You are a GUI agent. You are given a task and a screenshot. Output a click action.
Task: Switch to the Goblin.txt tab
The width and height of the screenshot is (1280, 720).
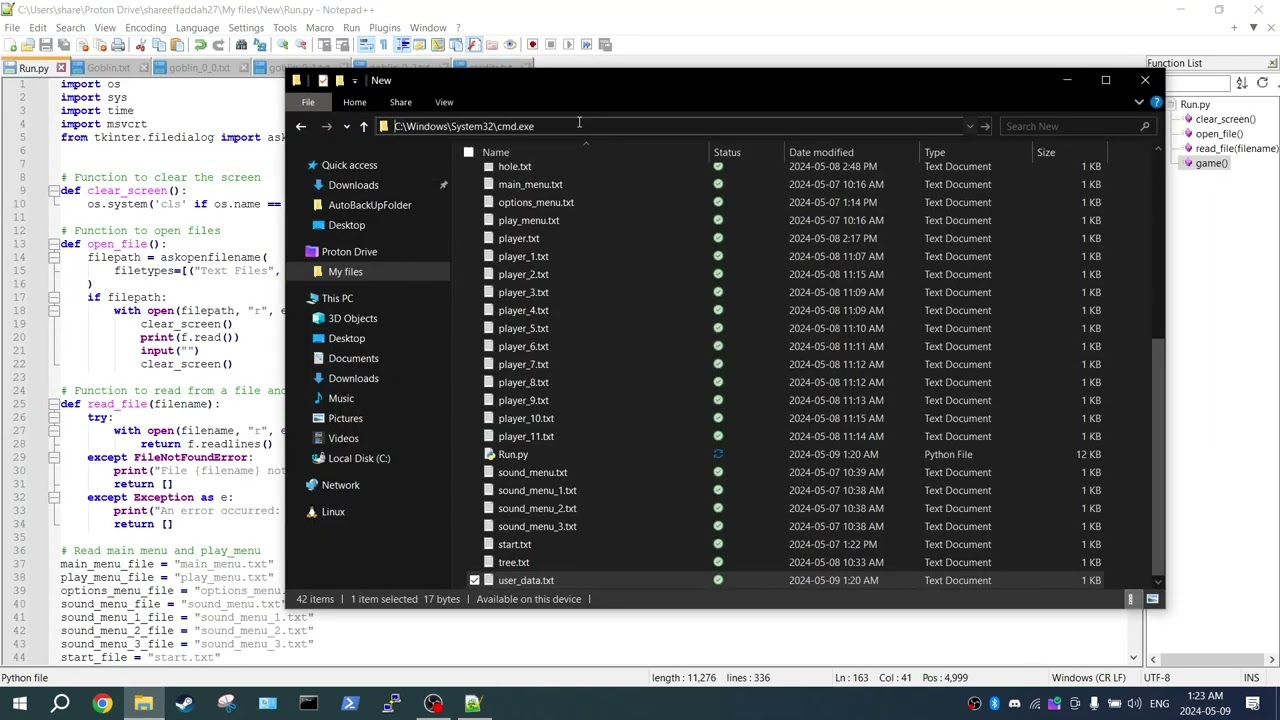[x=108, y=68]
